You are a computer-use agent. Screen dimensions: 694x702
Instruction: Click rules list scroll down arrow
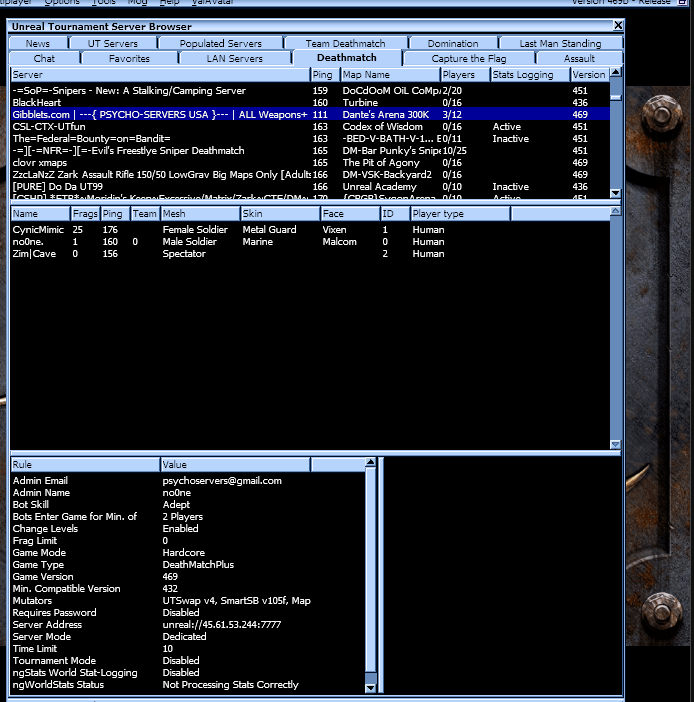(x=371, y=688)
